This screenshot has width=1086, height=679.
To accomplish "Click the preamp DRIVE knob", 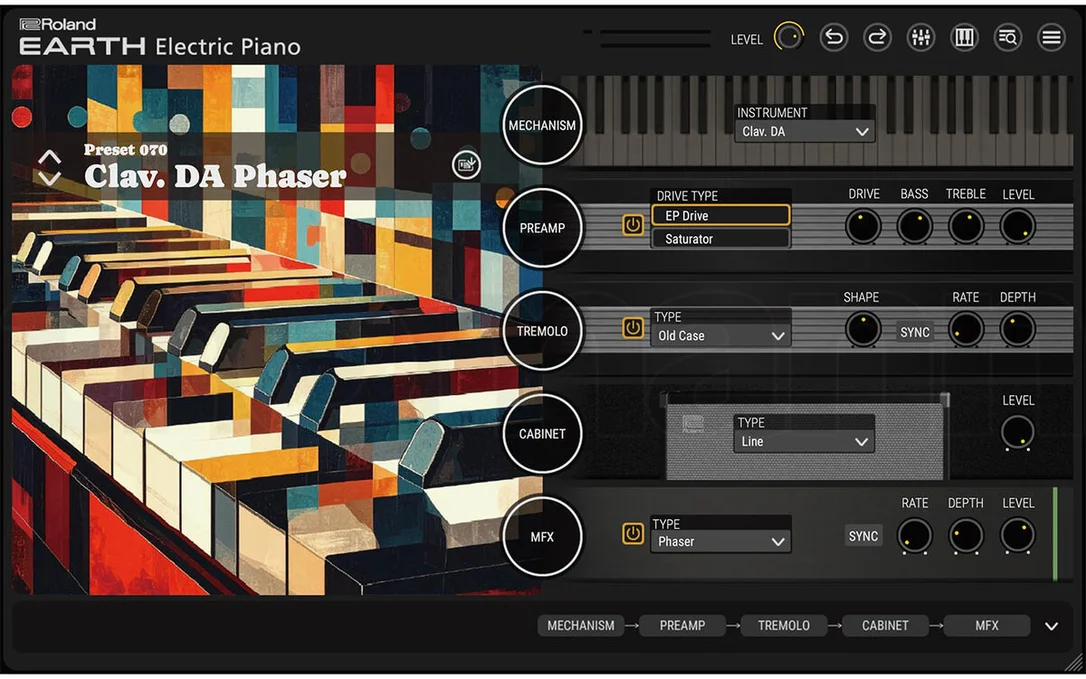I will [863, 227].
